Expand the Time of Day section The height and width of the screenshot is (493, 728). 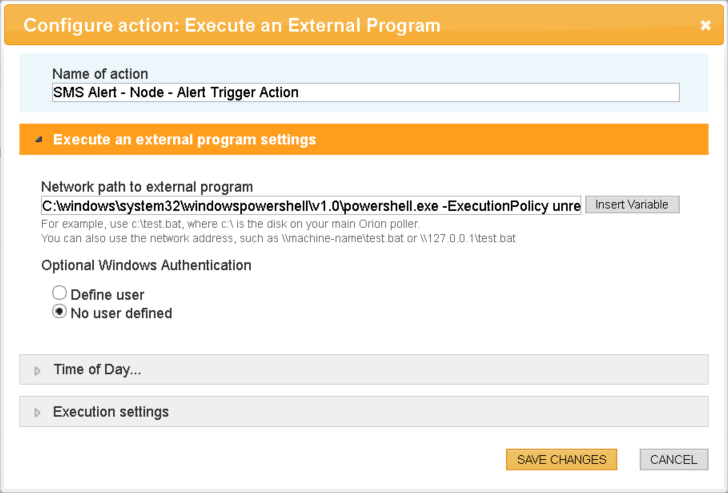[97, 370]
